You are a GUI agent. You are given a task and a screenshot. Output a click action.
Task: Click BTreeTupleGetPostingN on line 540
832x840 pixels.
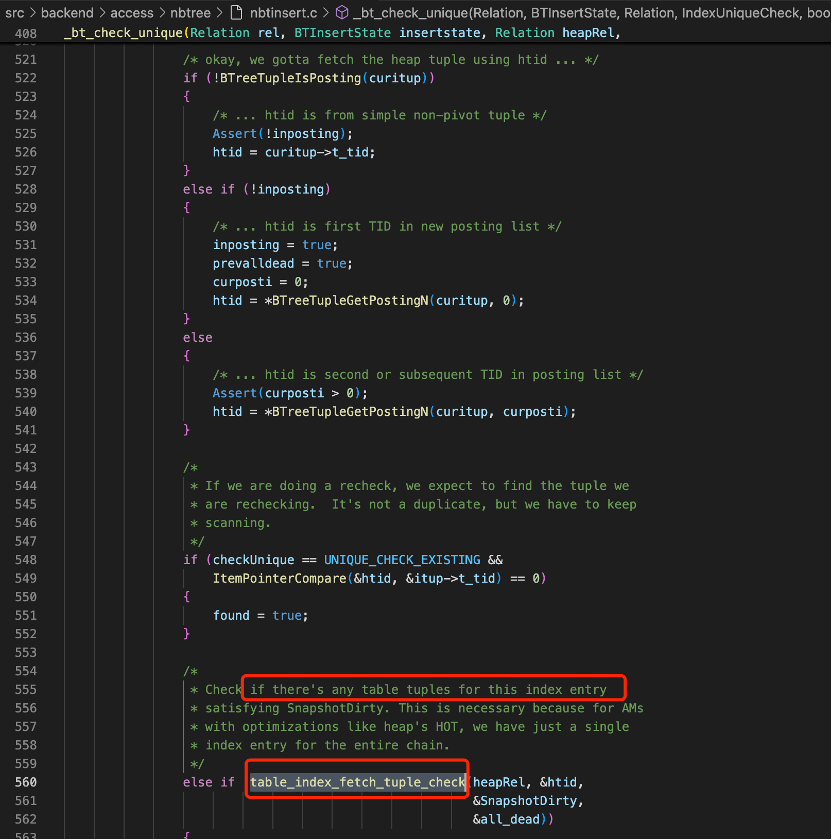[350, 412]
